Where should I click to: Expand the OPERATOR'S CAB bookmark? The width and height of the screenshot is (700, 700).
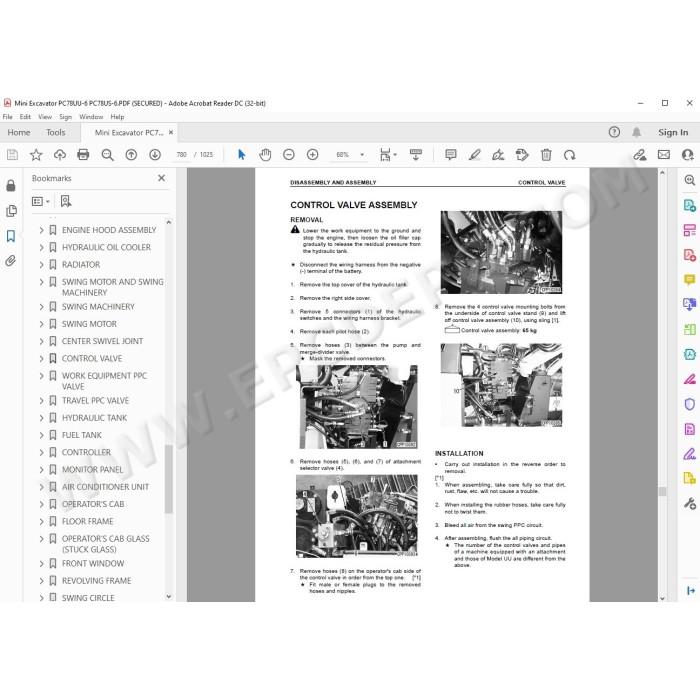click(41, 504)
